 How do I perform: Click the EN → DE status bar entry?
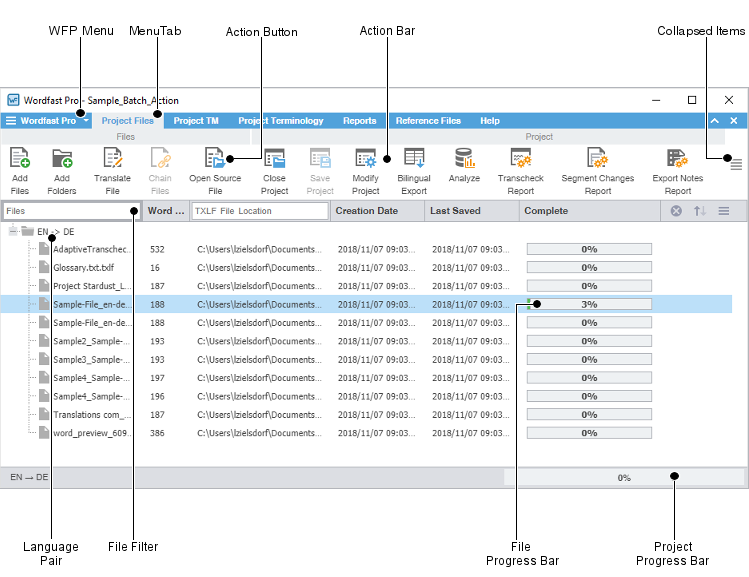pos(29,477)
